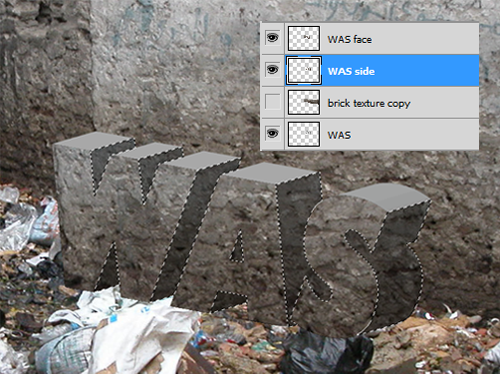Select the WAS side layer thumbnail

pyautogui.click(x=304, y=70)
